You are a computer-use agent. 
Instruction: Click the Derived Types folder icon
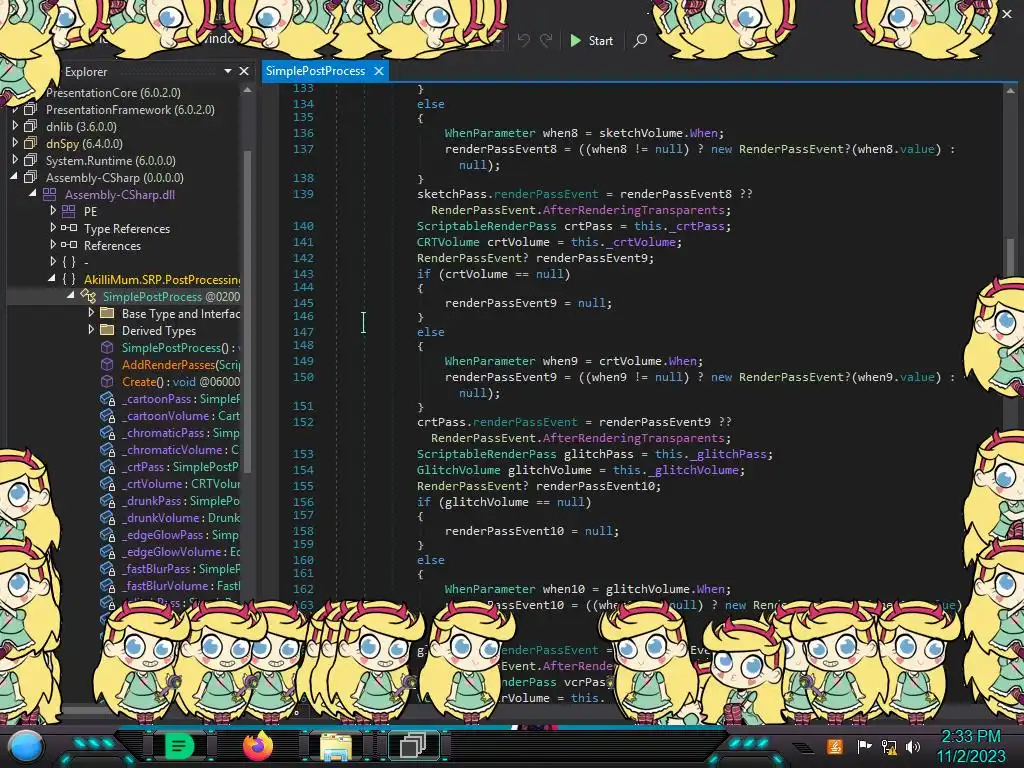107,330
